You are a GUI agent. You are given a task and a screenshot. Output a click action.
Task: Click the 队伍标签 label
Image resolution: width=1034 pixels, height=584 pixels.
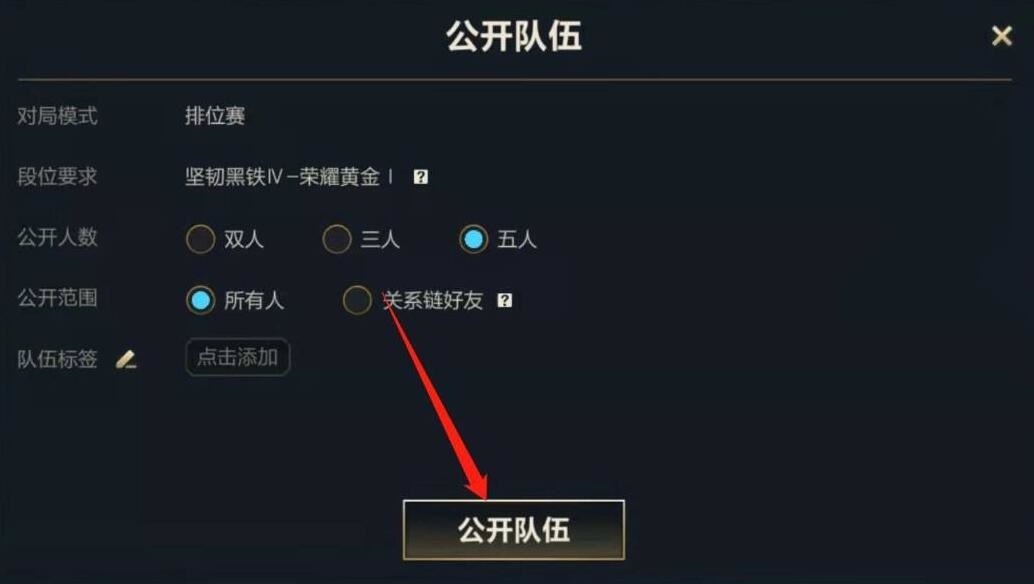[57, 359]
